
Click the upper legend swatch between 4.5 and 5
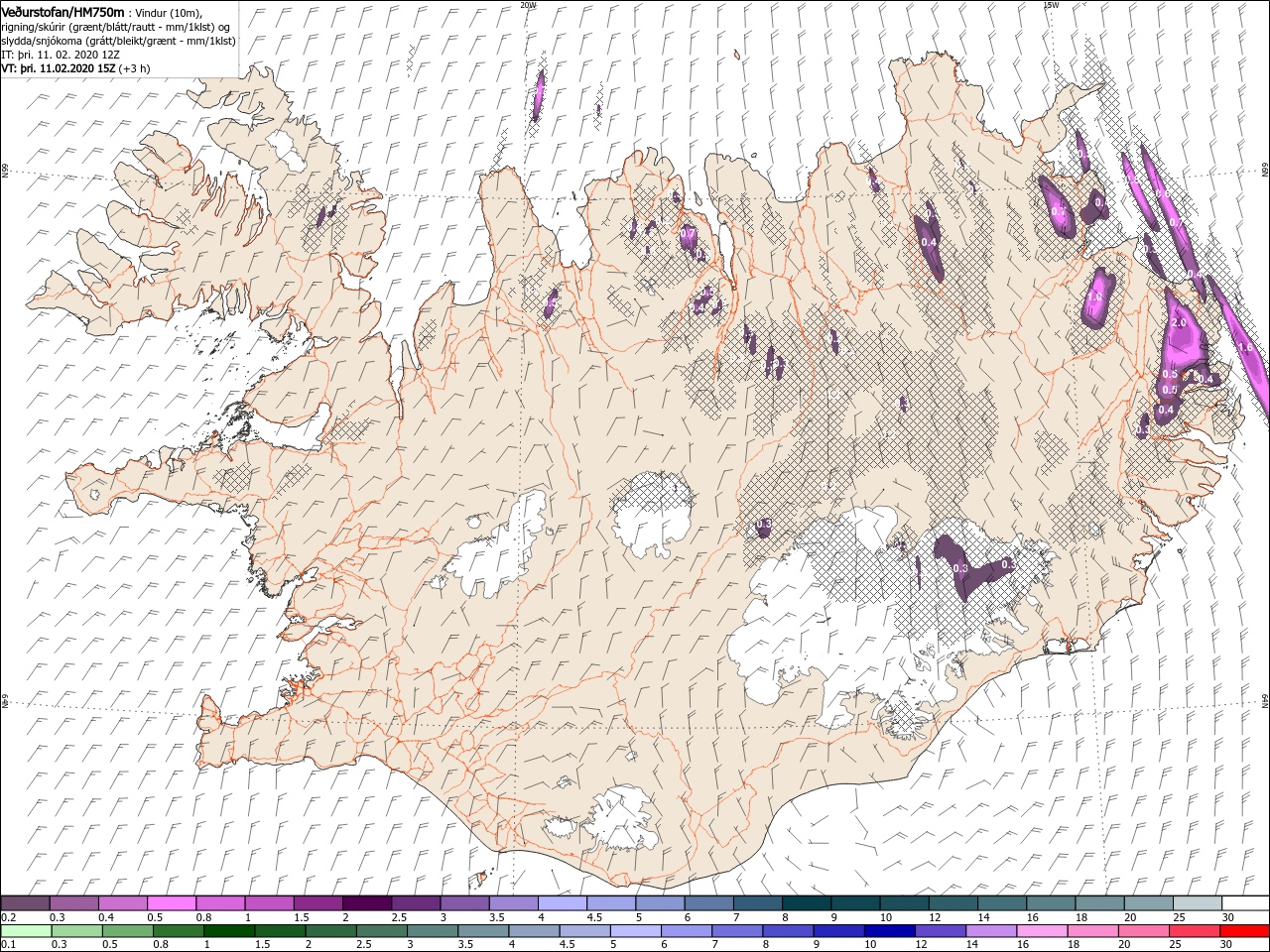click(611, 903)
